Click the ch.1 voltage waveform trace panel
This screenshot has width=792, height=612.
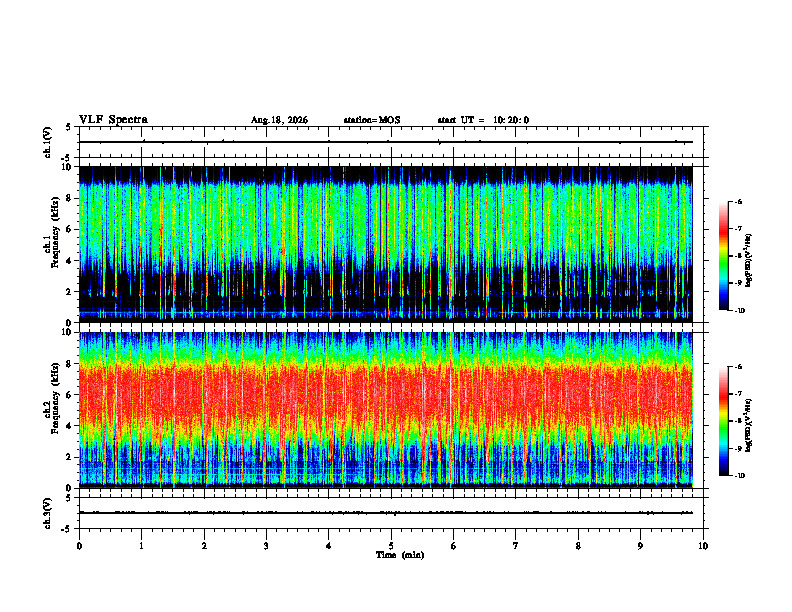391,142
